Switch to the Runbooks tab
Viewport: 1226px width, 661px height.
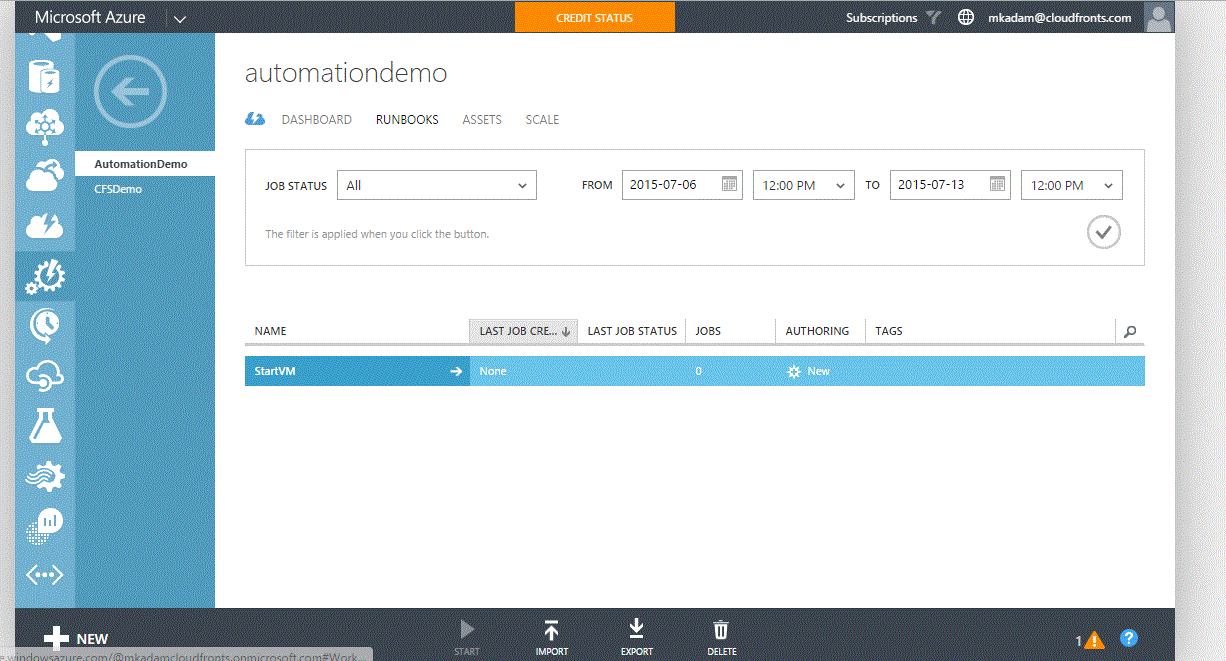pos(407,120)
